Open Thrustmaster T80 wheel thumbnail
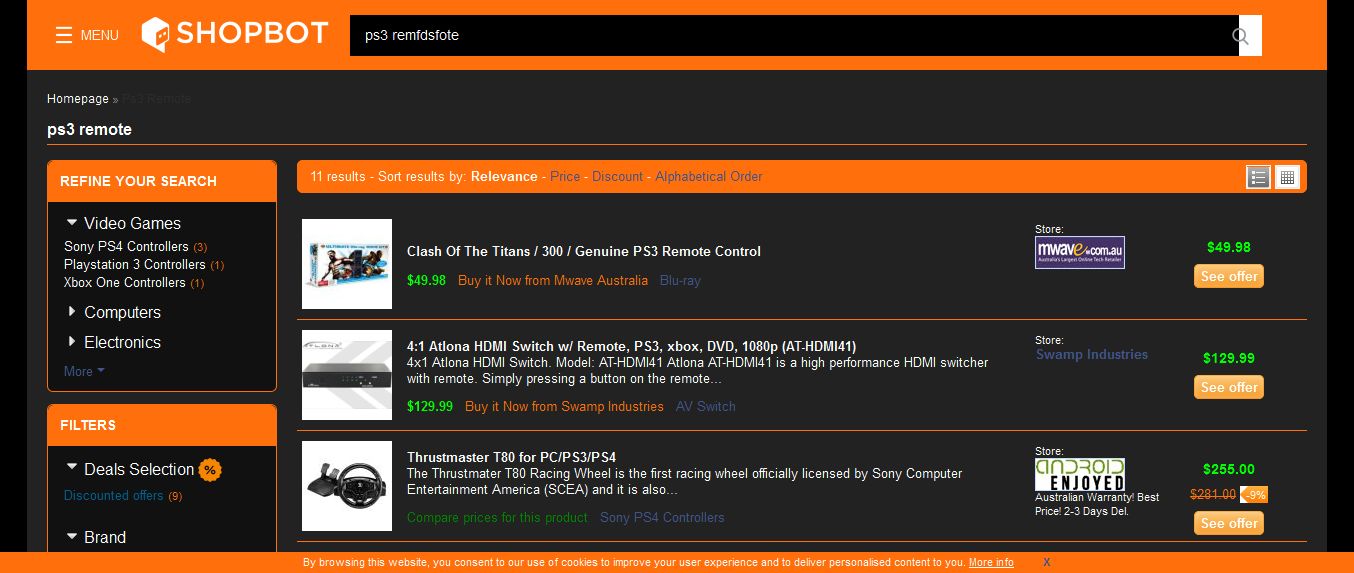The height and width of the screenshot is (573, 1354). (x=347, y=486)
